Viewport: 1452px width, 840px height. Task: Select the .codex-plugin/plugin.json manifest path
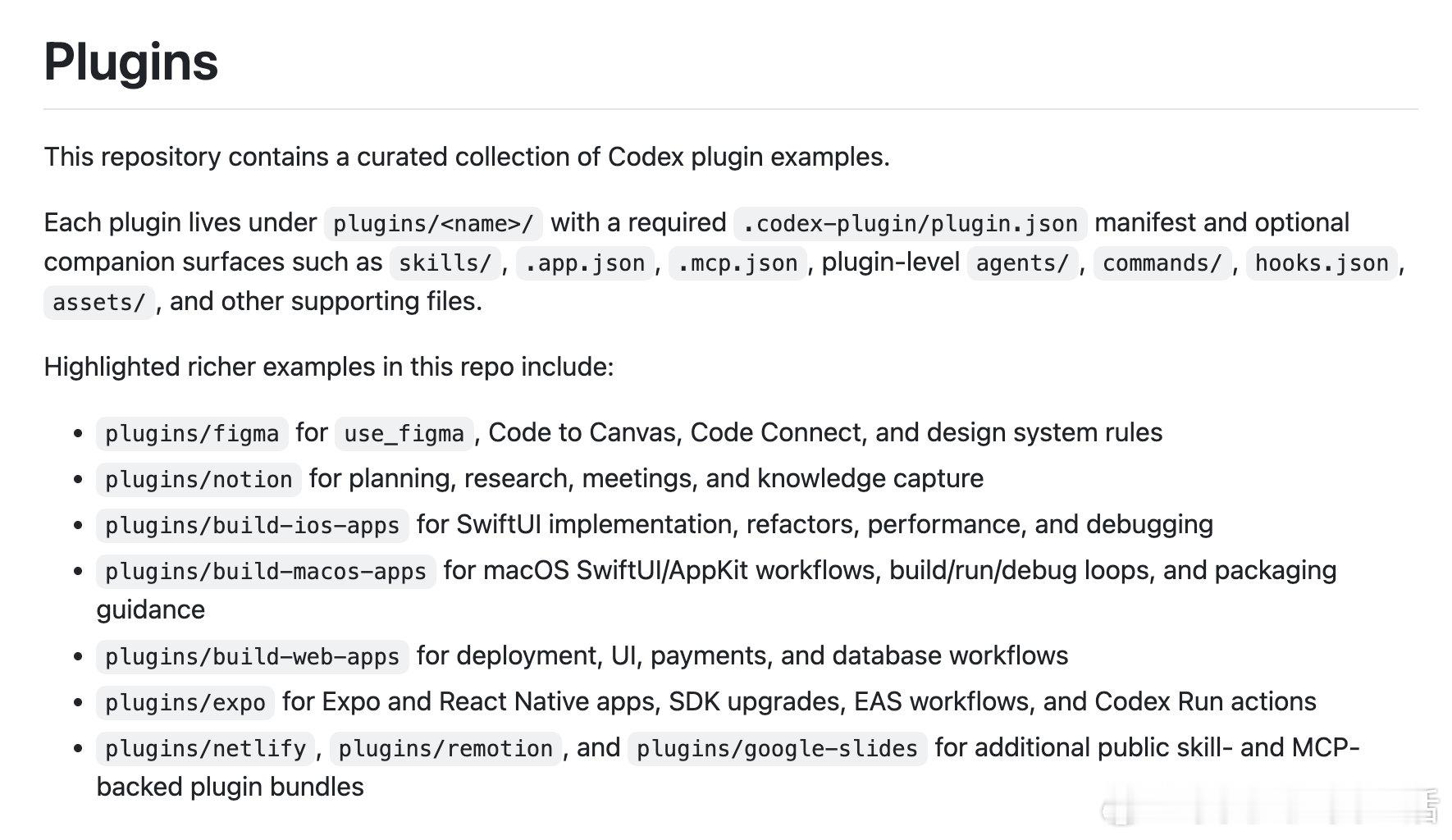(x=911, y=223)
